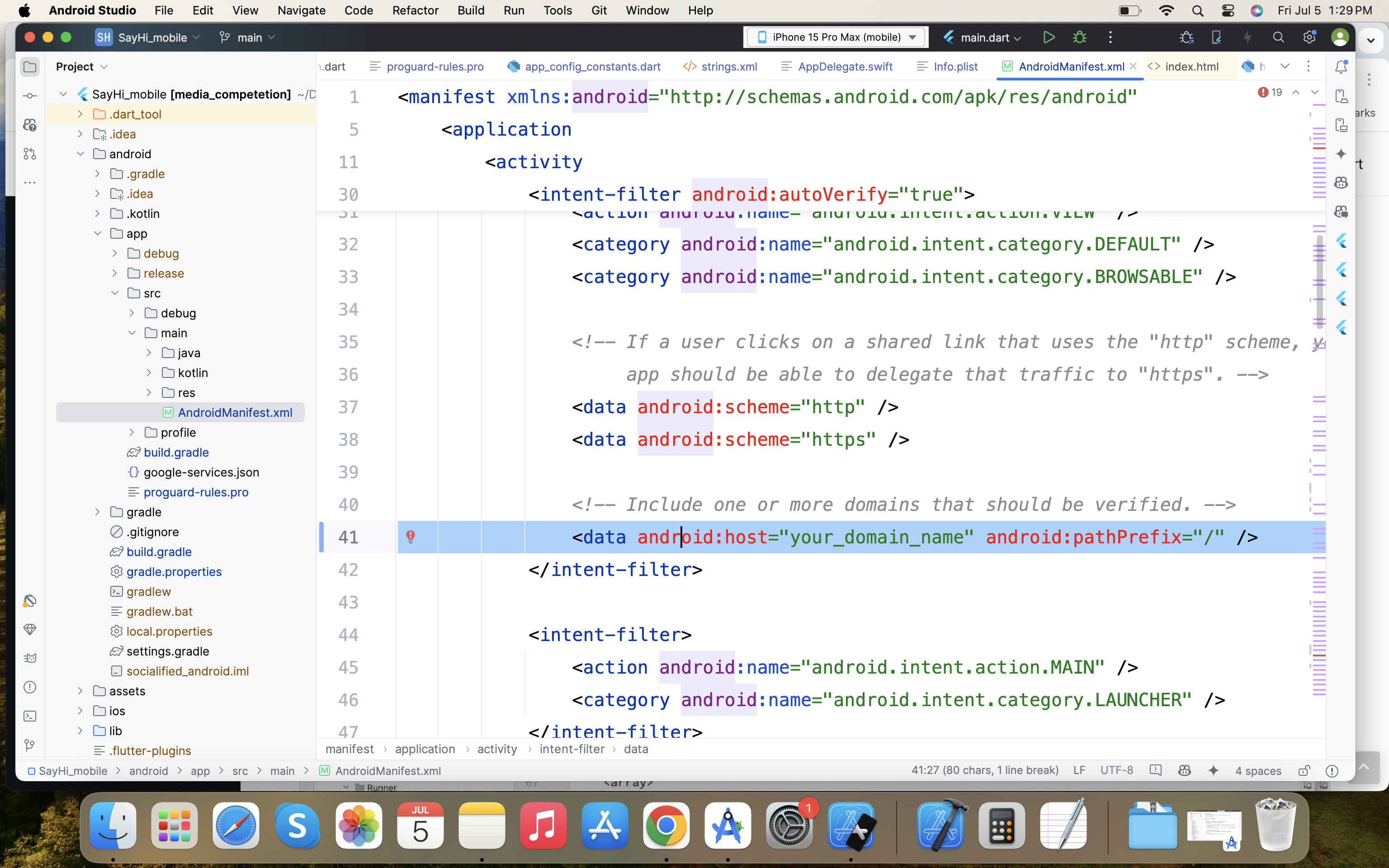The height and width of the screenshot is (868, 1389).
Task: Open the main.dart run configuration dropdown
Action: coord(982,38)
